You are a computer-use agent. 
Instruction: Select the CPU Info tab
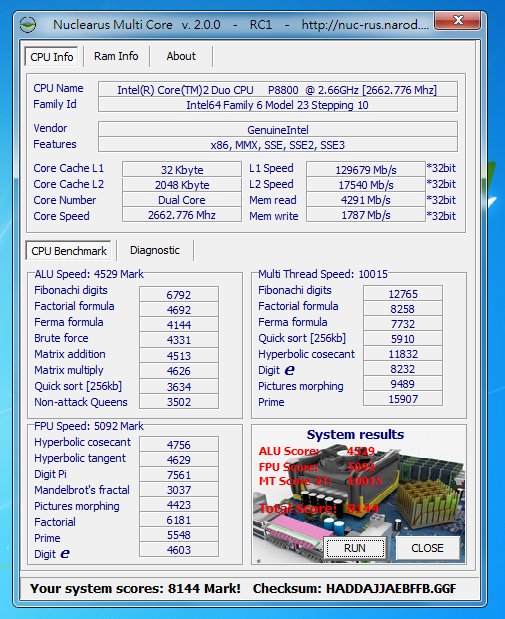[x=51, y=57]
